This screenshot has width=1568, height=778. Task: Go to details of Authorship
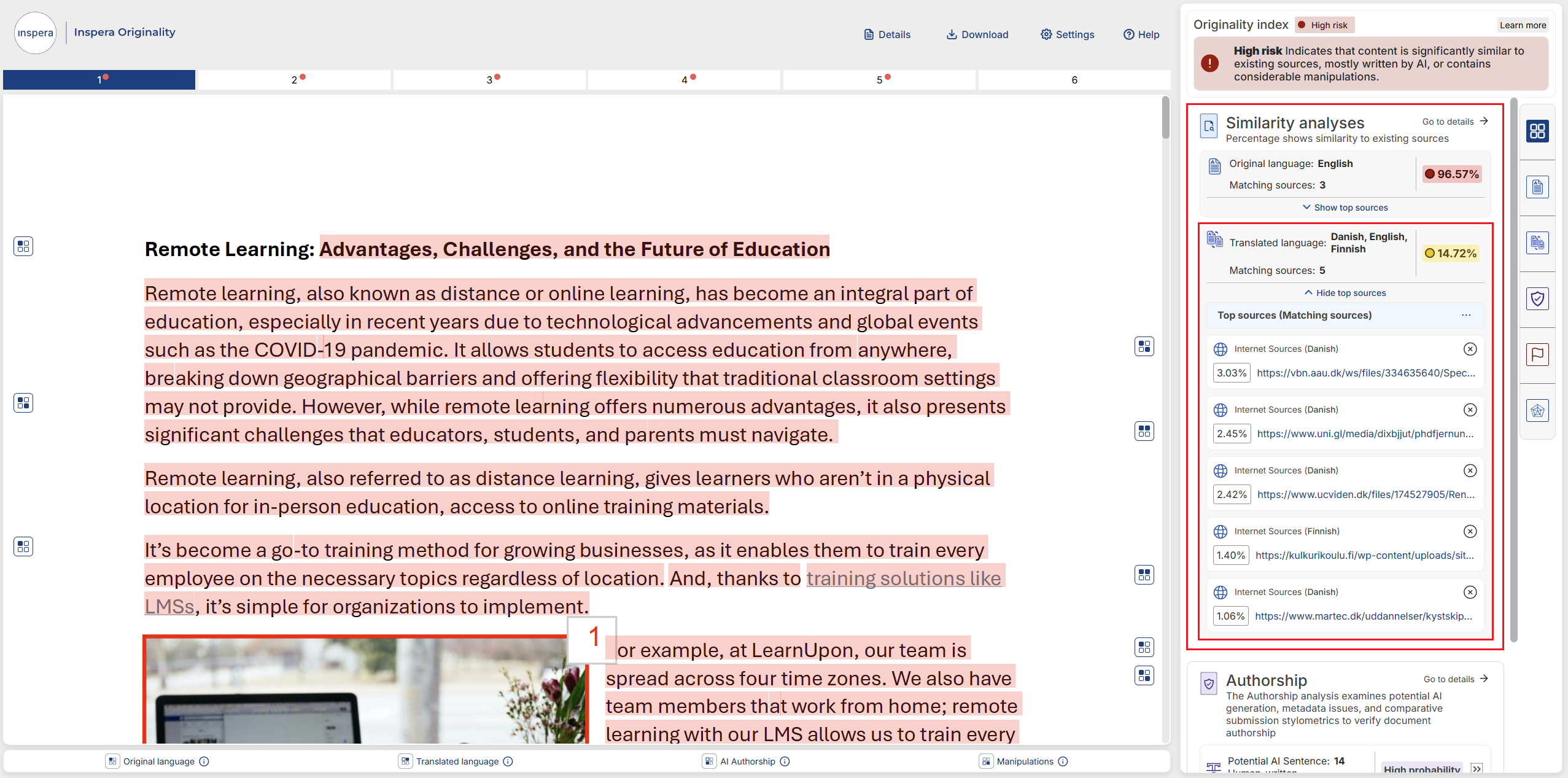coord(1456,679)
